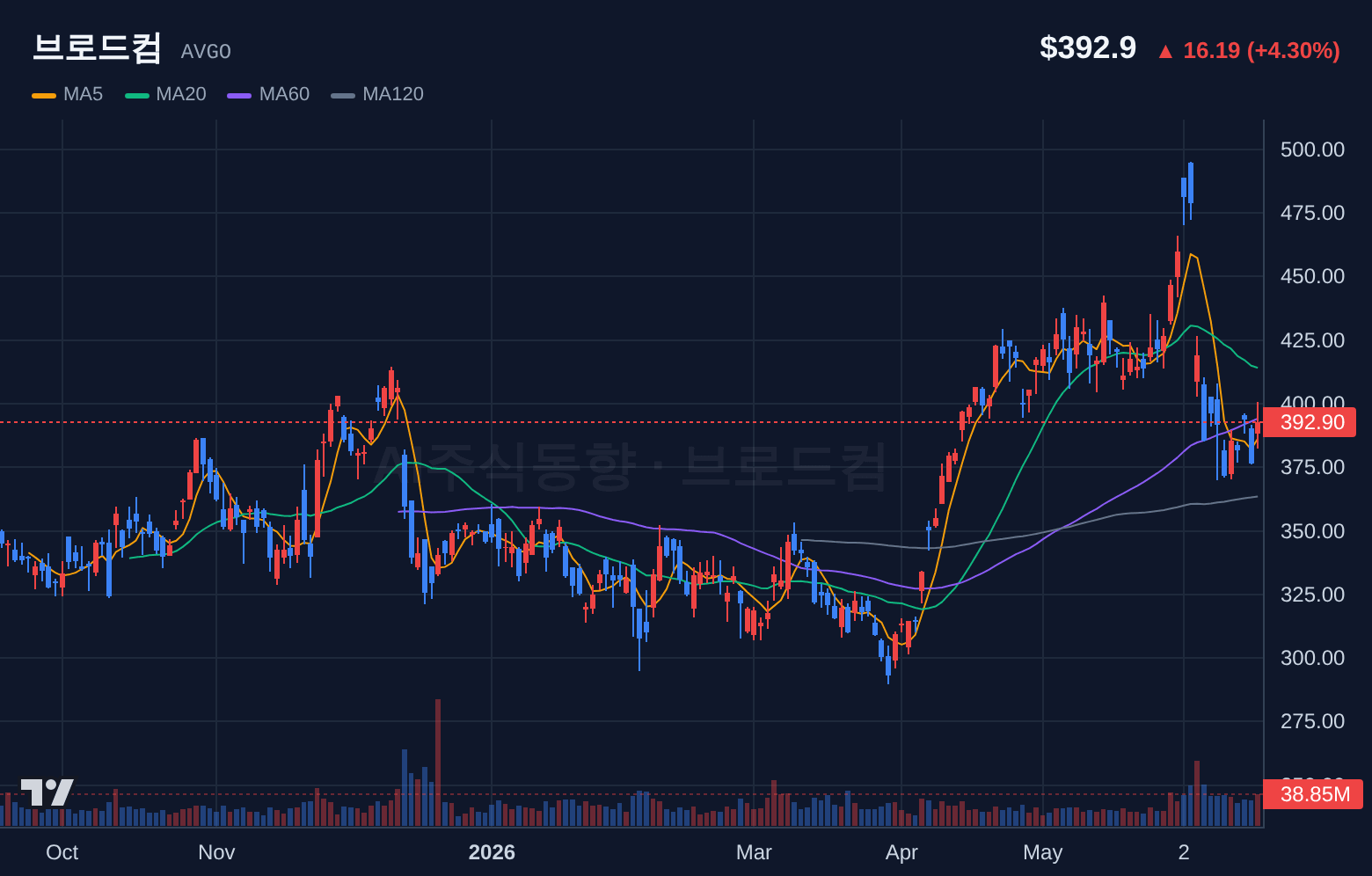Click the Apr label on the time axis

901,852
